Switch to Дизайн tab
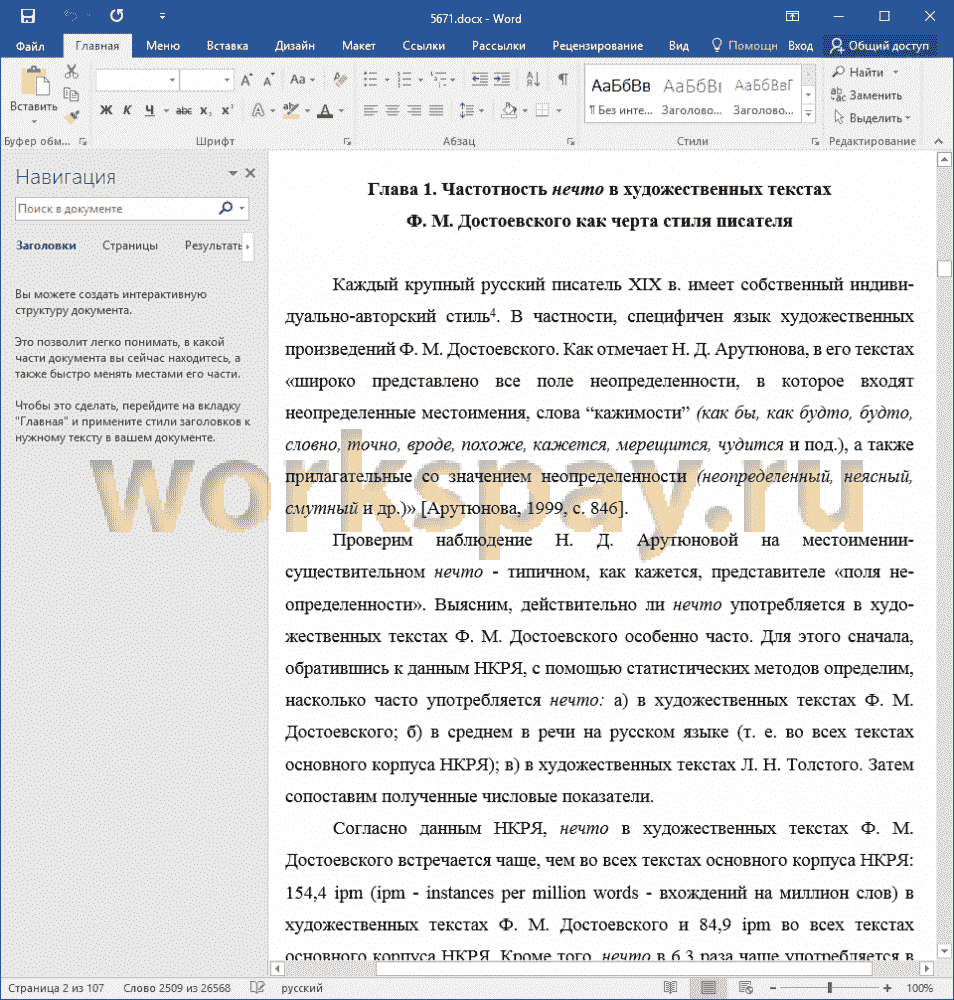 pos(295,46)
